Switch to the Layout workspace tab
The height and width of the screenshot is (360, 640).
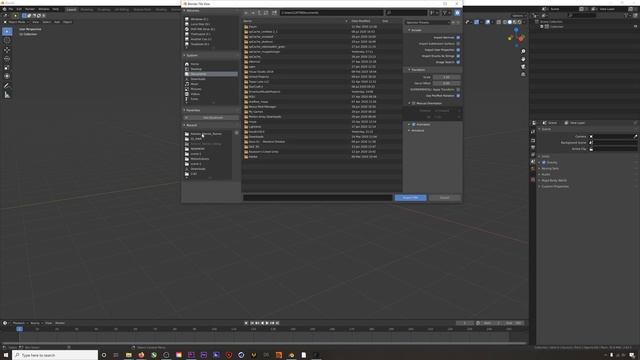coord(71,9)
